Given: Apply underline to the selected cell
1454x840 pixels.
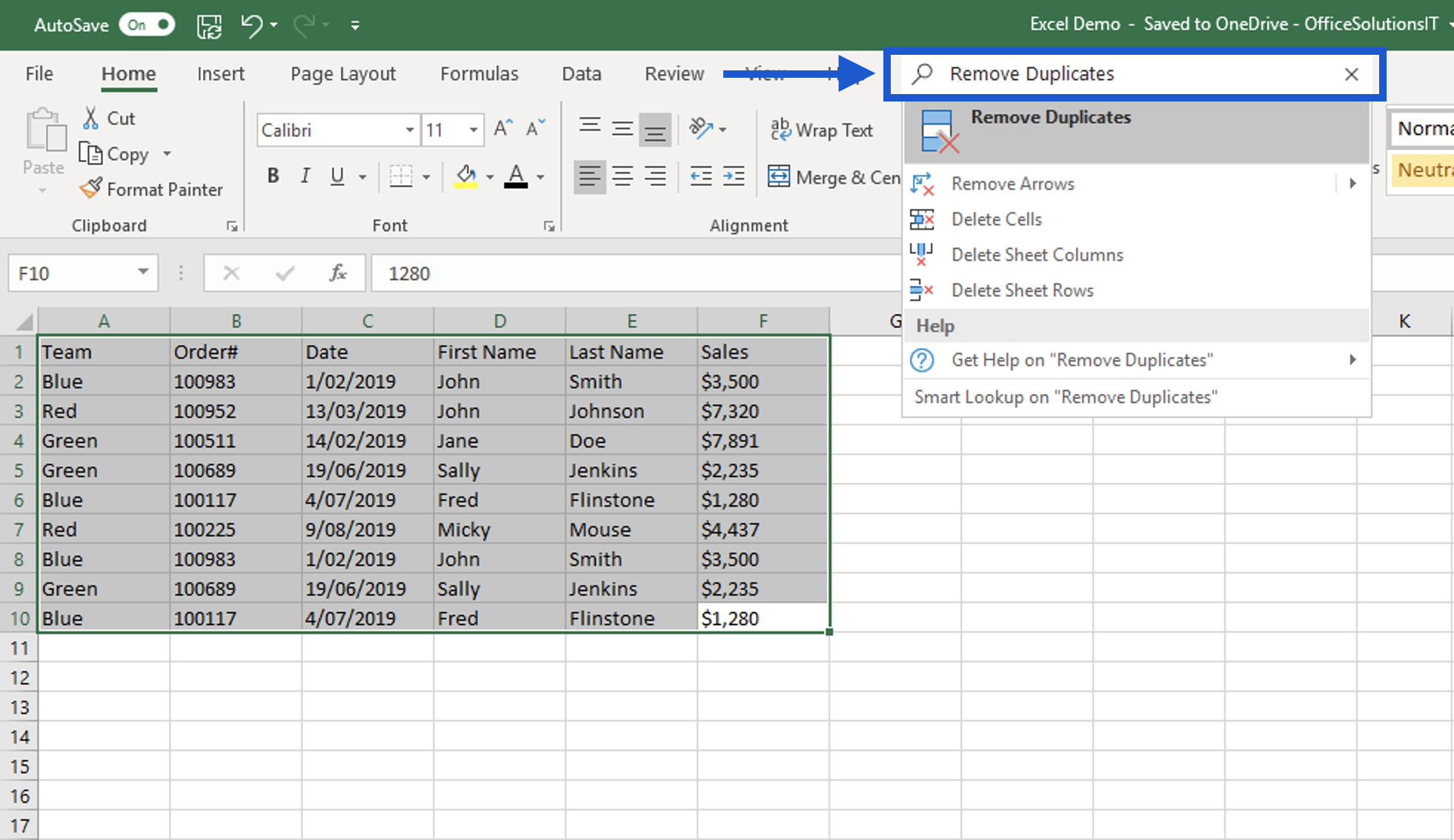Looking at the screenshot, I should pyautogui.click(x=338, y=176).
